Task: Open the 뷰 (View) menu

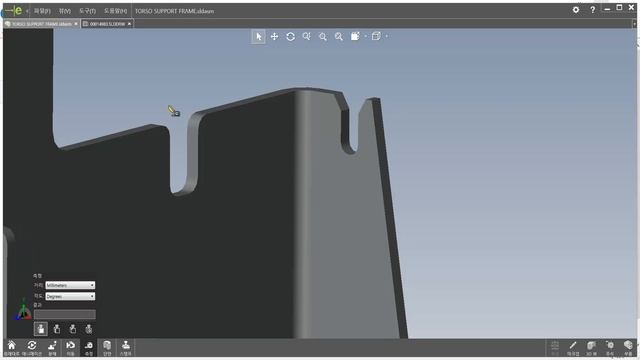Action: coord(64,11)
